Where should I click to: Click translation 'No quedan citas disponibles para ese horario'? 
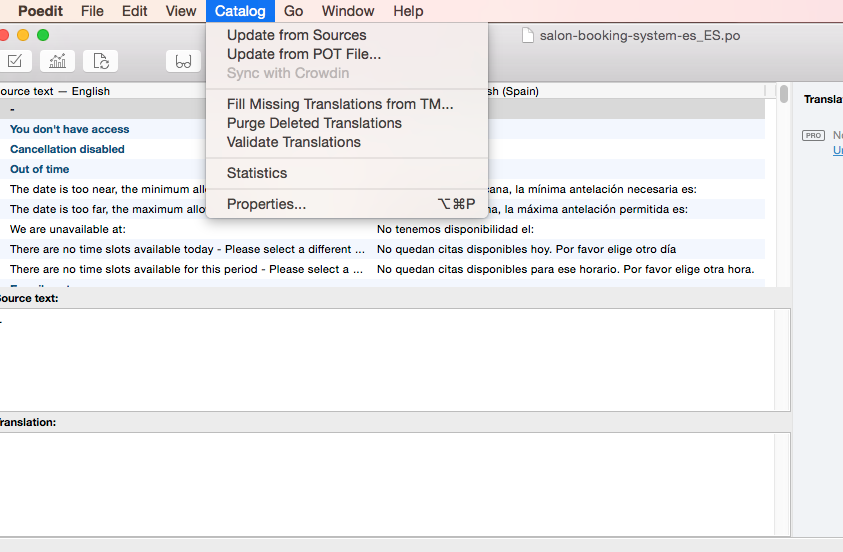click(566, 269)
